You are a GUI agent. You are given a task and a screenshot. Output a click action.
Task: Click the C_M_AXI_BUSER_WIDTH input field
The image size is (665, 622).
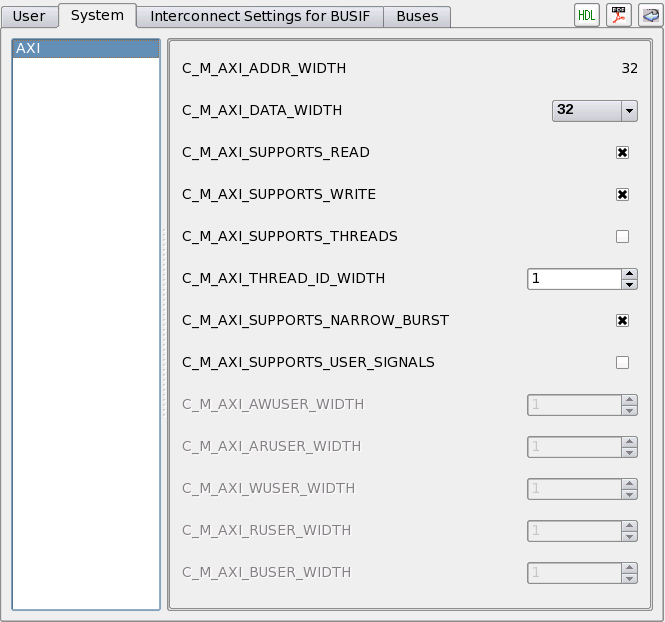point(575,572)
